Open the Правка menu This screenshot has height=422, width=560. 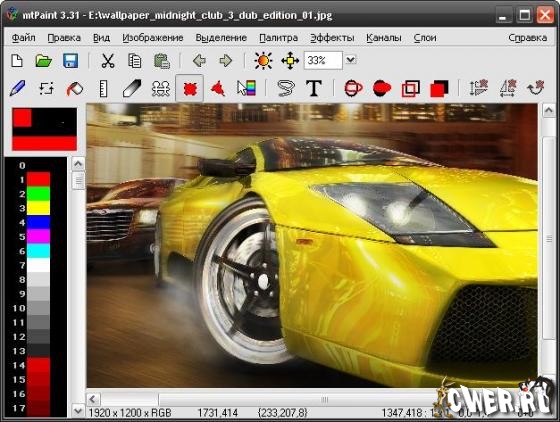click(x=64, y=37)
